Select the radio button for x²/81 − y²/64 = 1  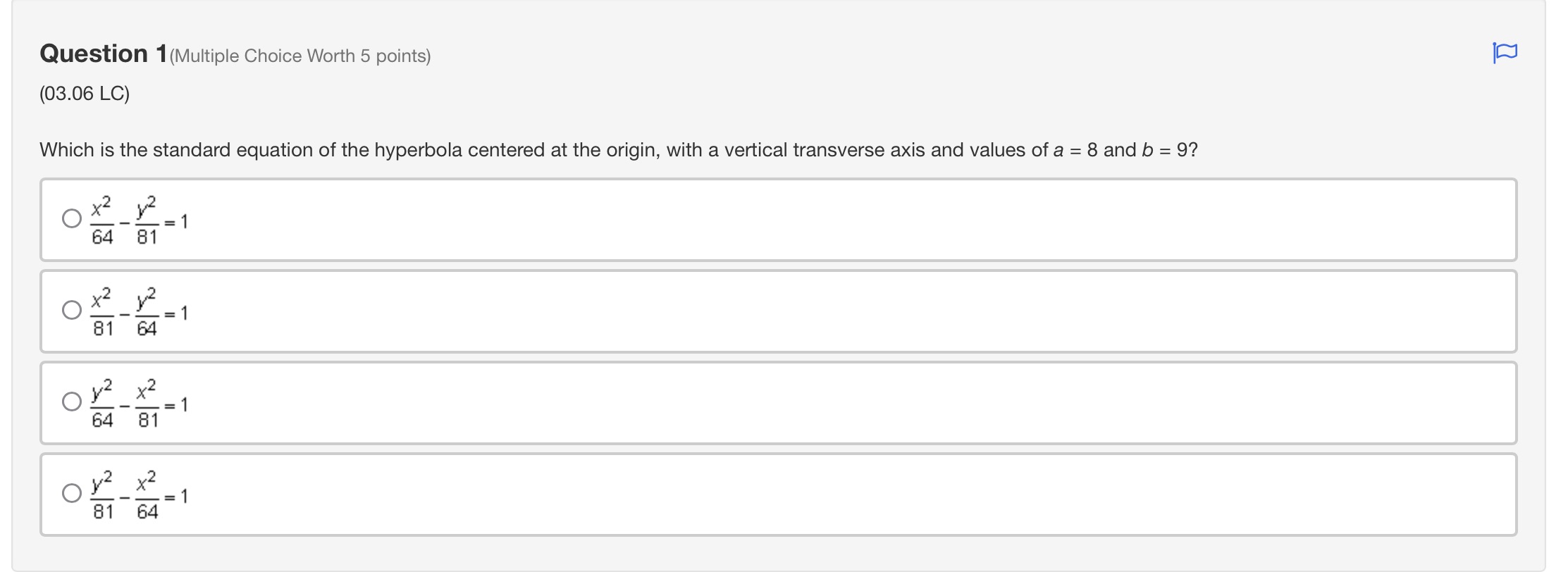point(70,309)
